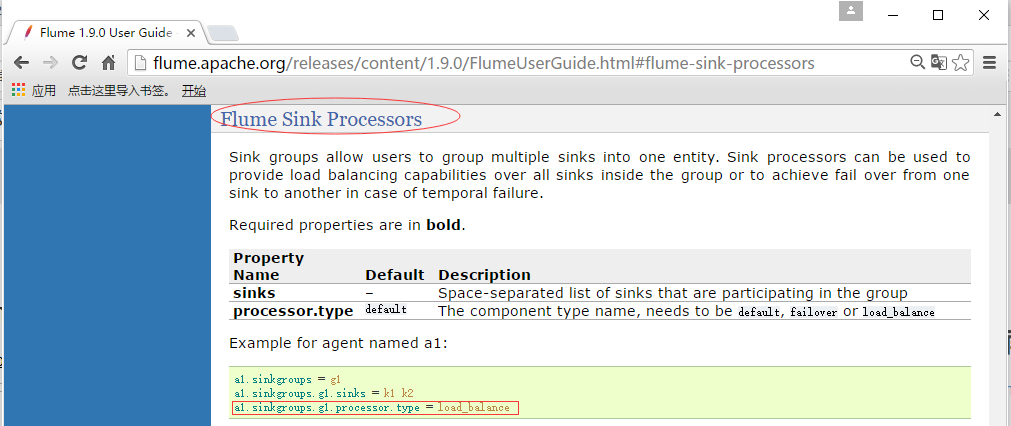Click 'Required properties are in bold.' sentence

point(347,226)
